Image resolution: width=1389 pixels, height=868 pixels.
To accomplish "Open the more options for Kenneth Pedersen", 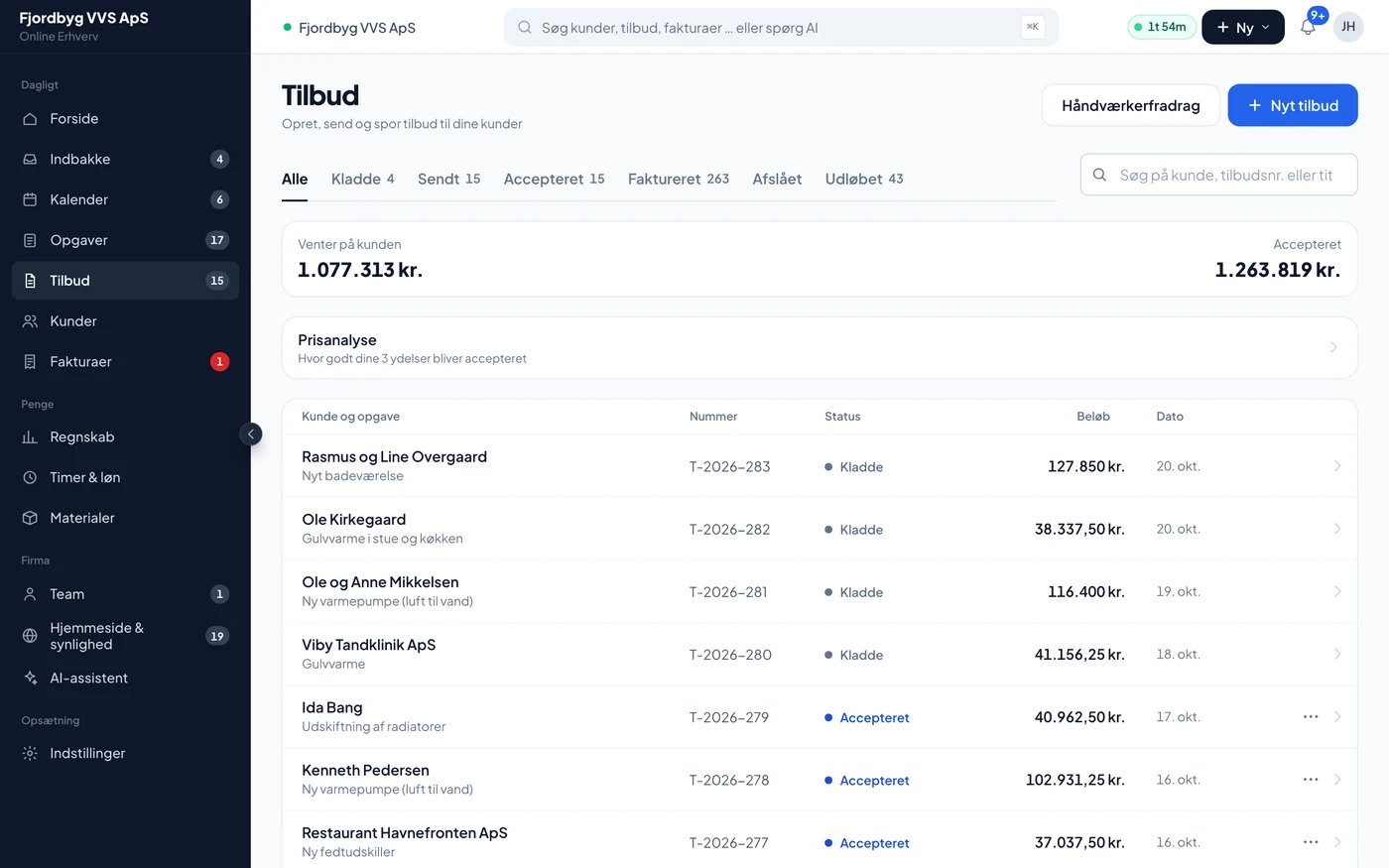I will pyautogui.click(x=1311, y=779).
